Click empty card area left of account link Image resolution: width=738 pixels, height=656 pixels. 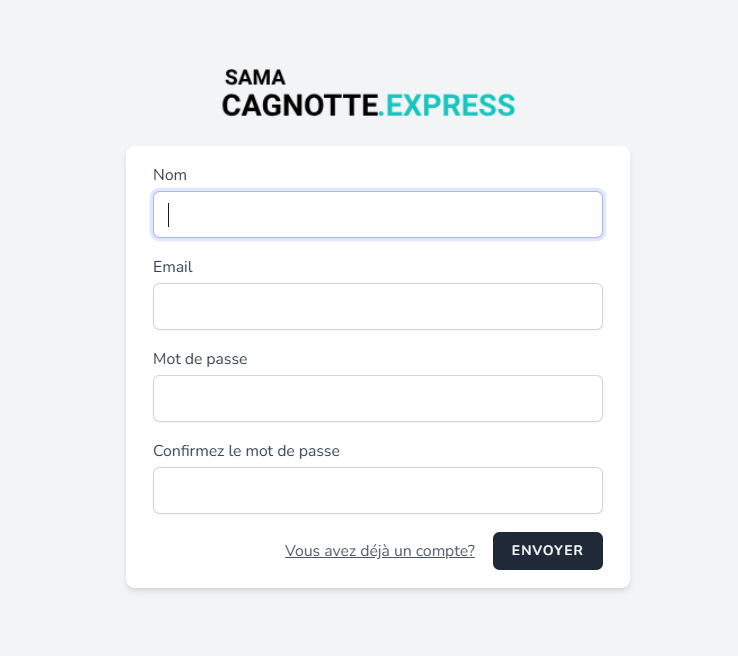217,551
